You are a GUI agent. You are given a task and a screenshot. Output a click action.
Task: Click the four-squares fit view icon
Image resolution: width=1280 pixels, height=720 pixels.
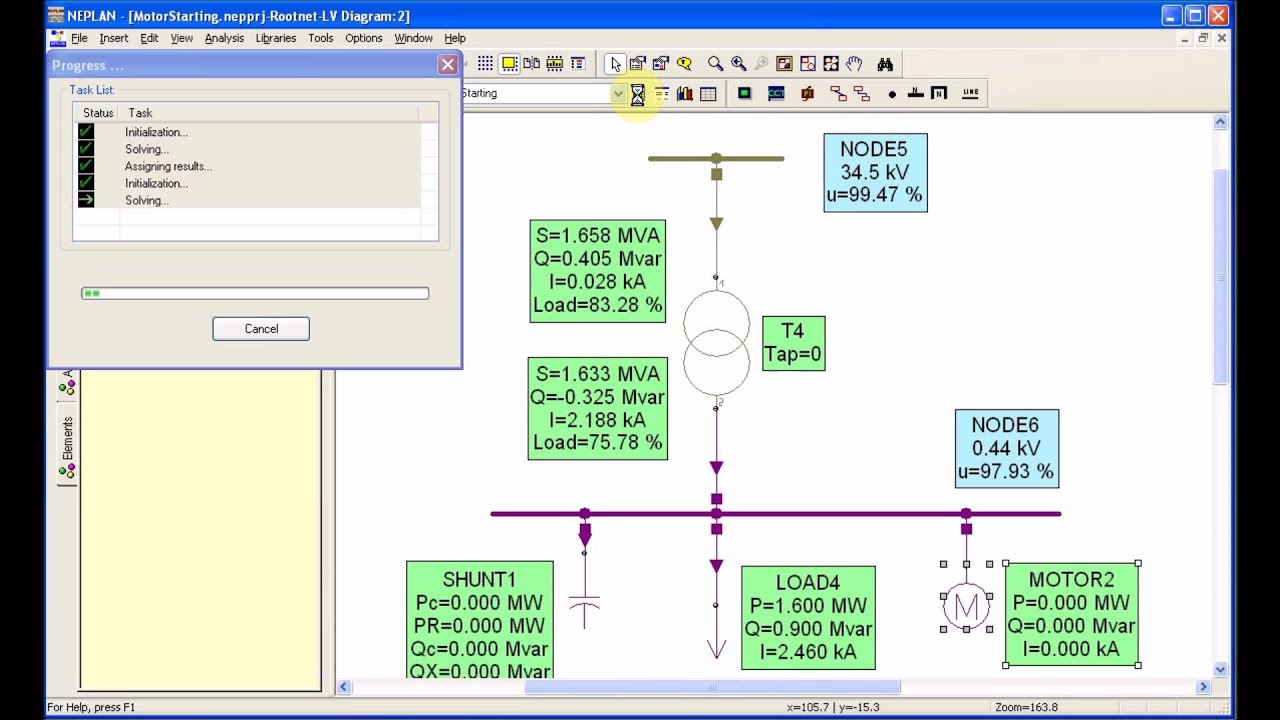coord(831,64)
